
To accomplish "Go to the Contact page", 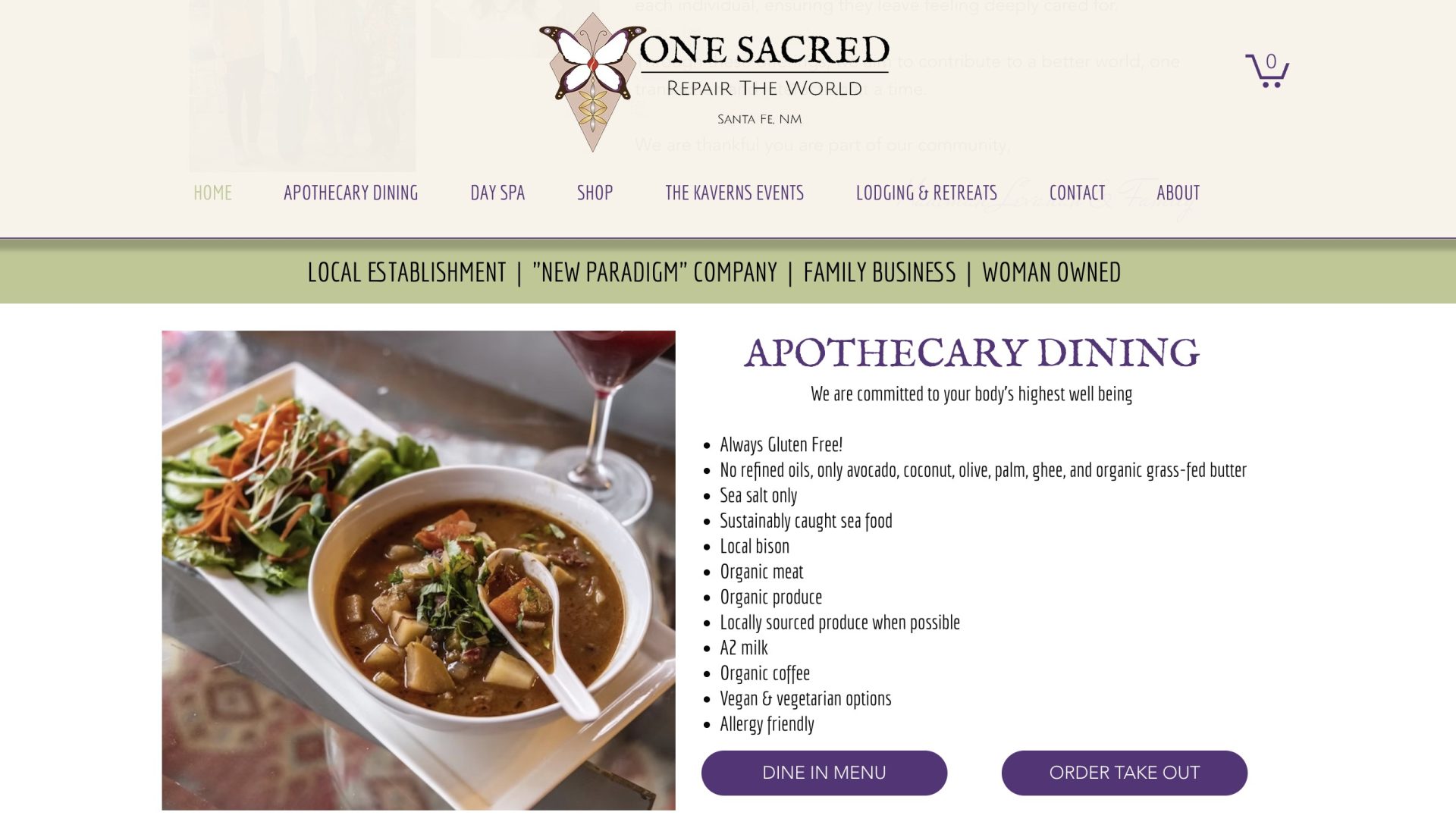I will click(x=1077, y=193).
